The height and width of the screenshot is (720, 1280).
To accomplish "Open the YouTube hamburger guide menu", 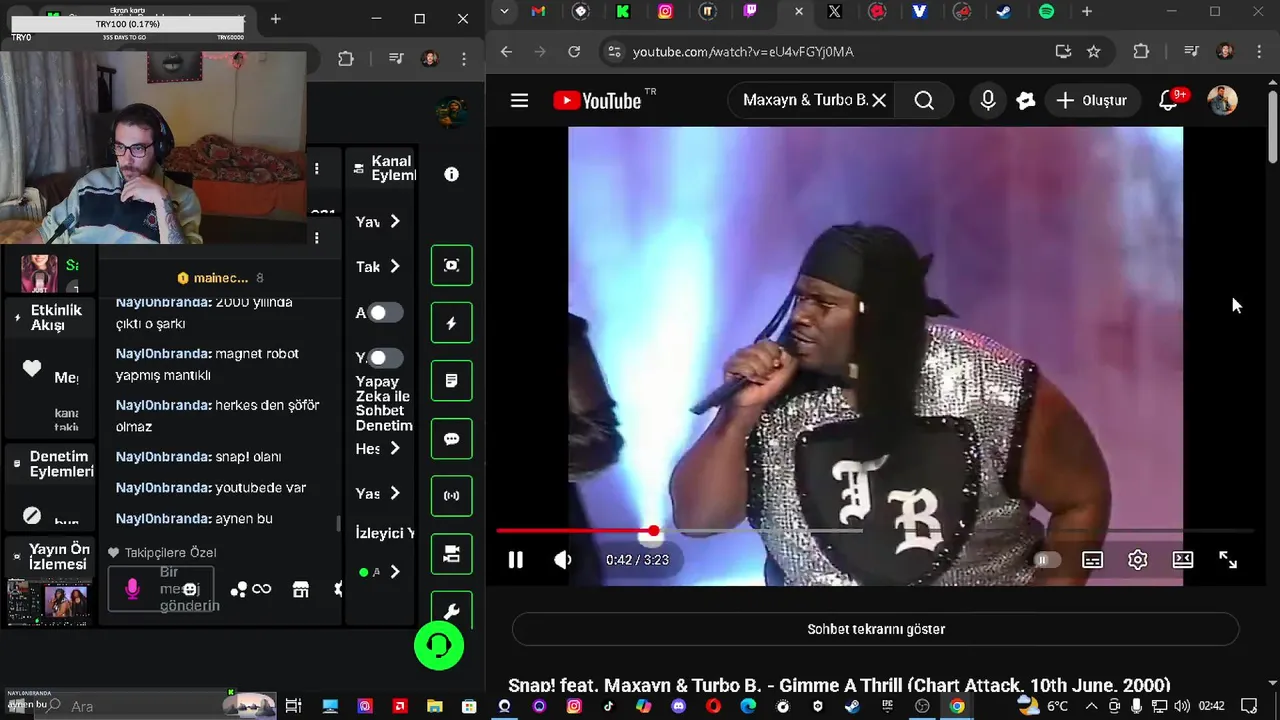I will tap(519, 100).
